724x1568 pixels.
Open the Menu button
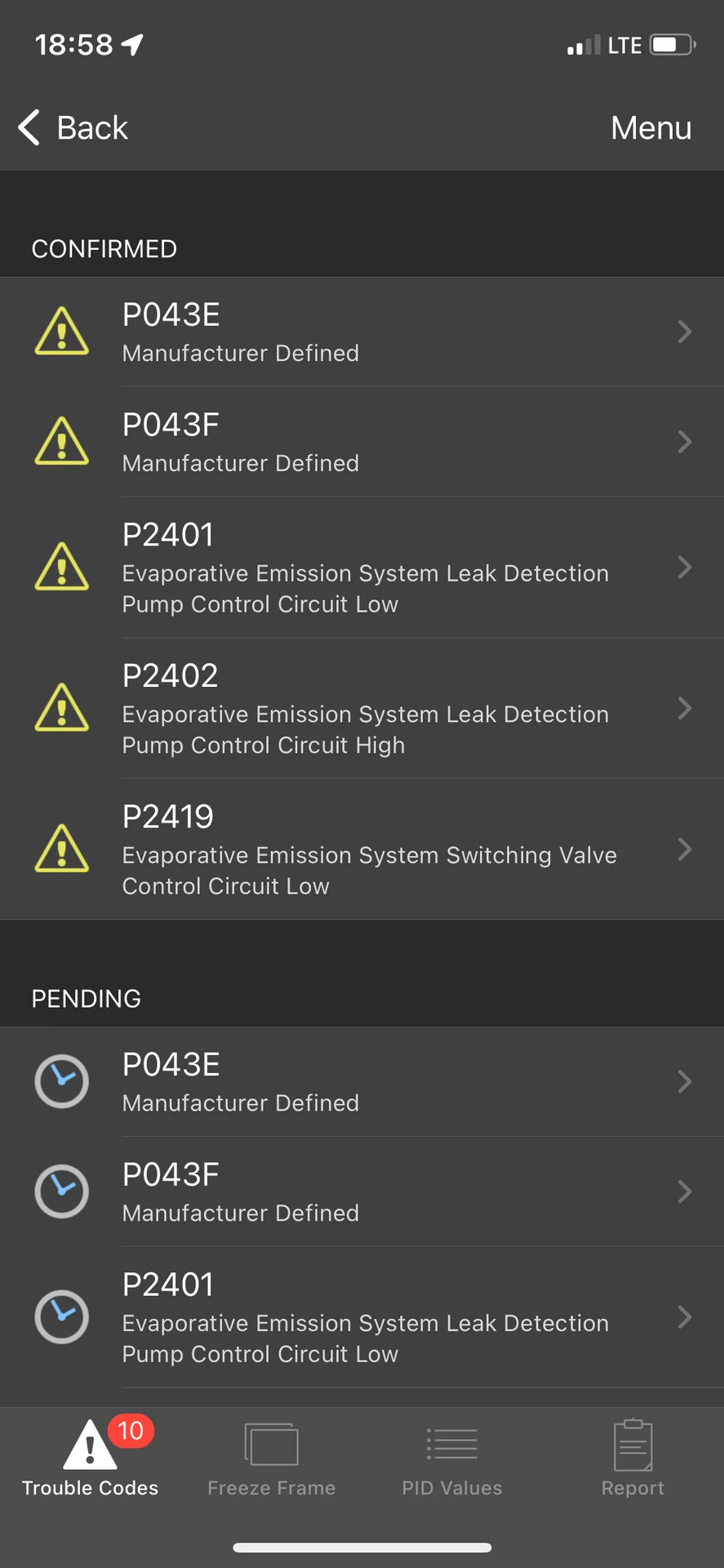[651, 128]
